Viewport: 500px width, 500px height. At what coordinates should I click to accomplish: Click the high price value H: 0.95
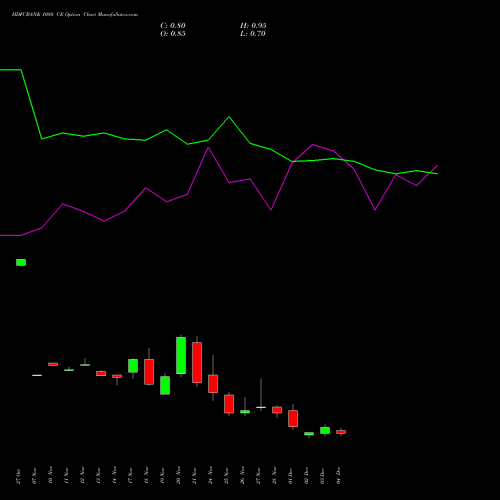tap(253, 26)
